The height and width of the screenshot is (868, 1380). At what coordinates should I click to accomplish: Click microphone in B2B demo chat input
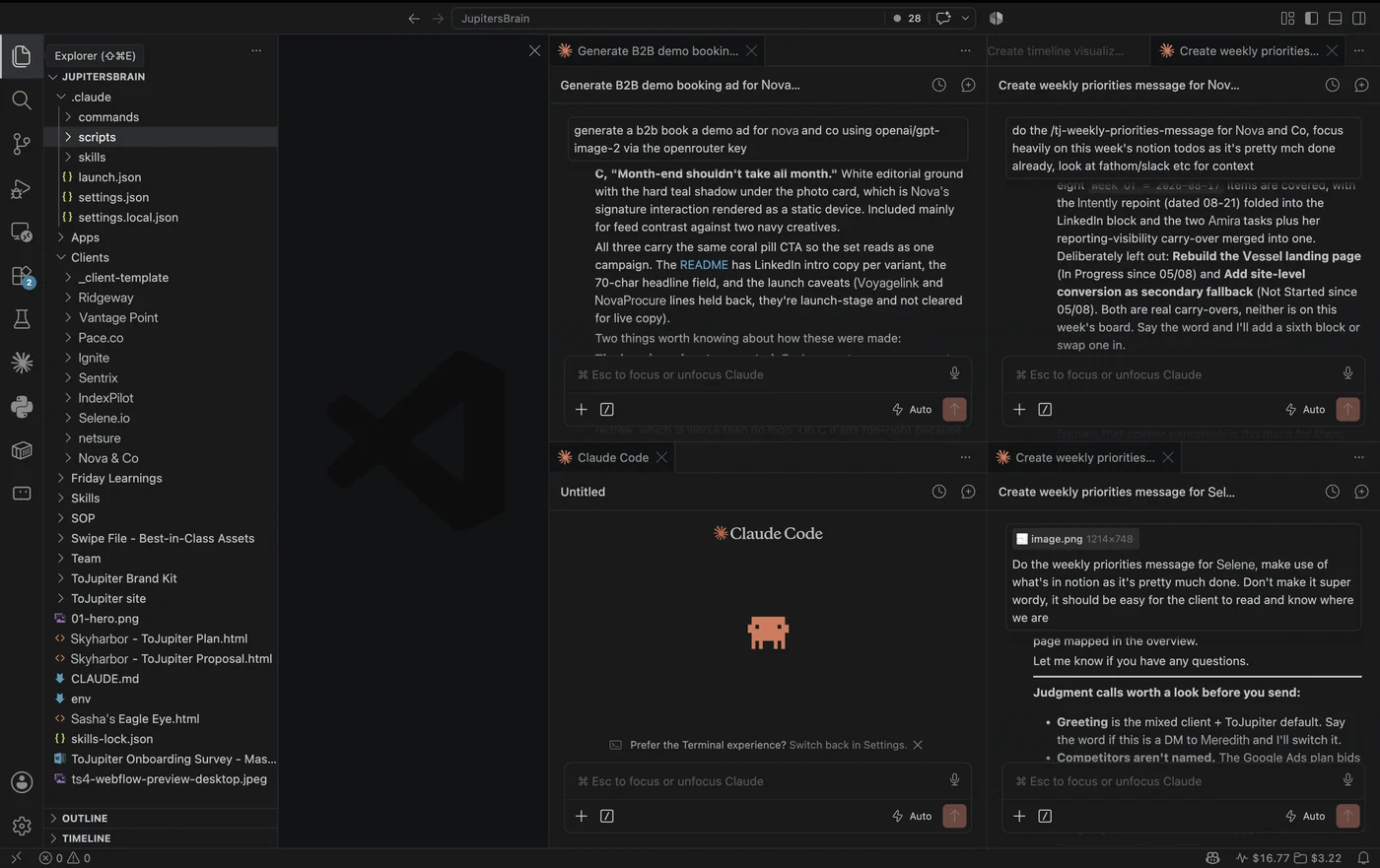pos(954,373)
